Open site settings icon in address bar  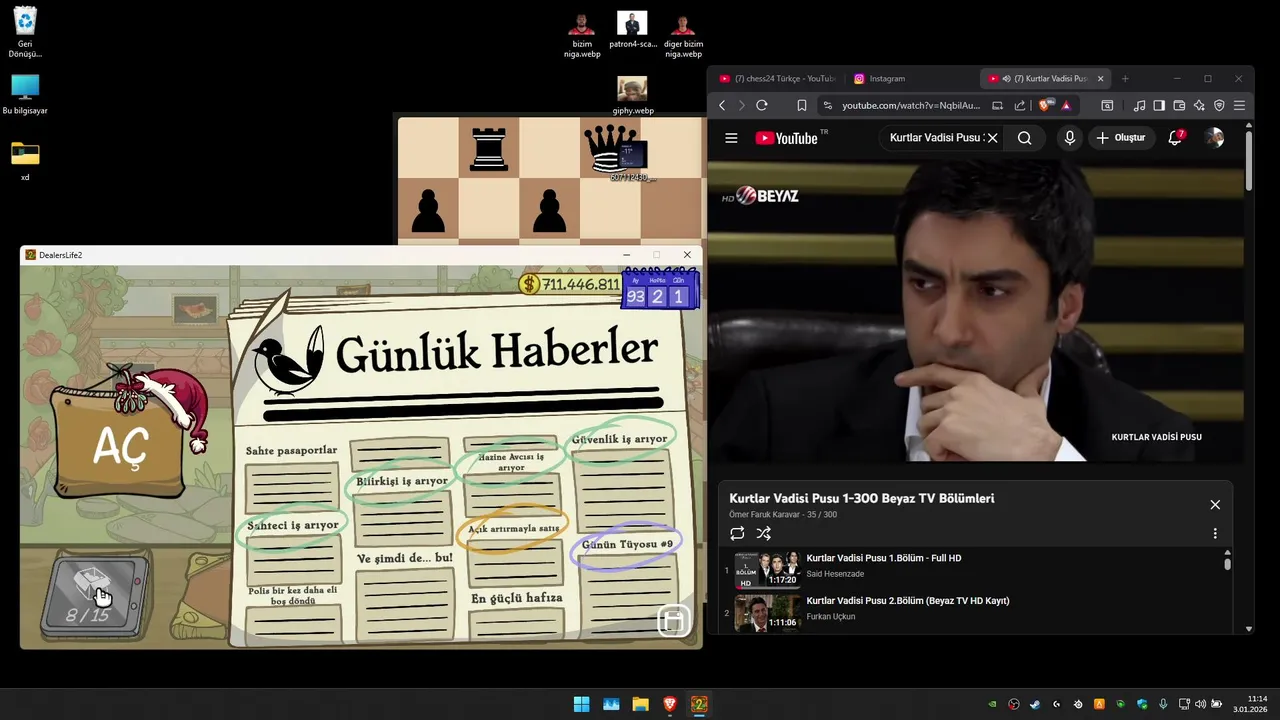click(x=827, y=105)
